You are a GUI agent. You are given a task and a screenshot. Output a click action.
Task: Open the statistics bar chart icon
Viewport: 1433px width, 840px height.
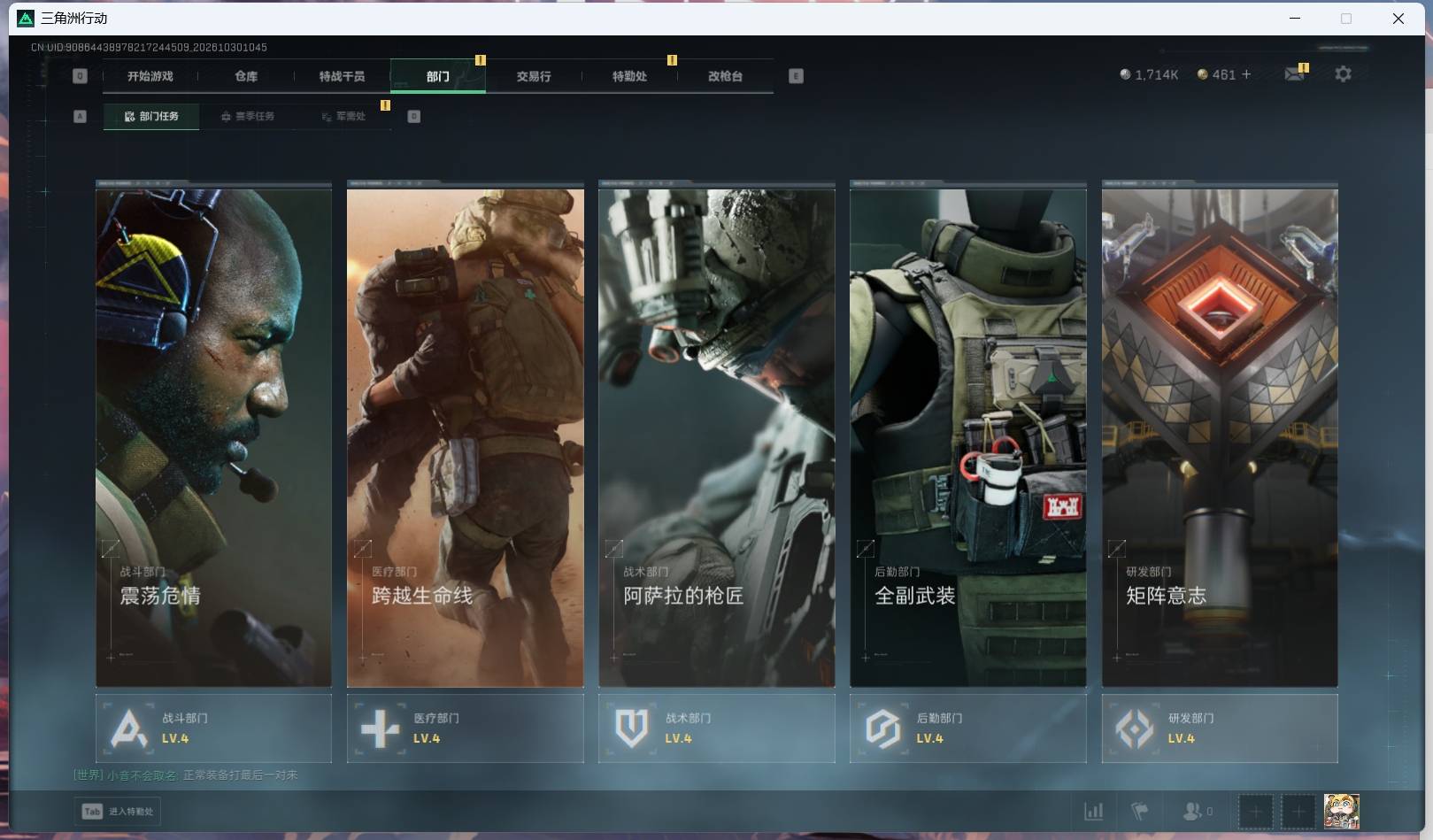[x=1094, y=811]
